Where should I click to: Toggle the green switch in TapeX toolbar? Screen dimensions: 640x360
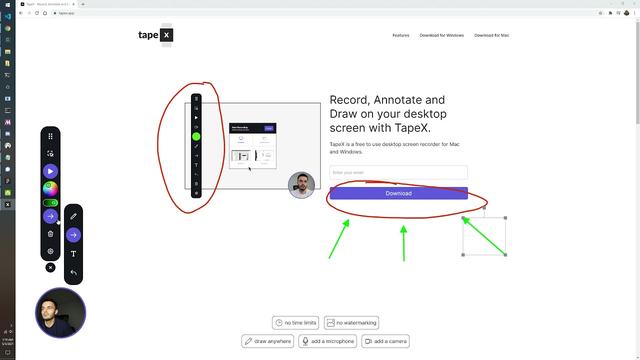tap(50, 203)
